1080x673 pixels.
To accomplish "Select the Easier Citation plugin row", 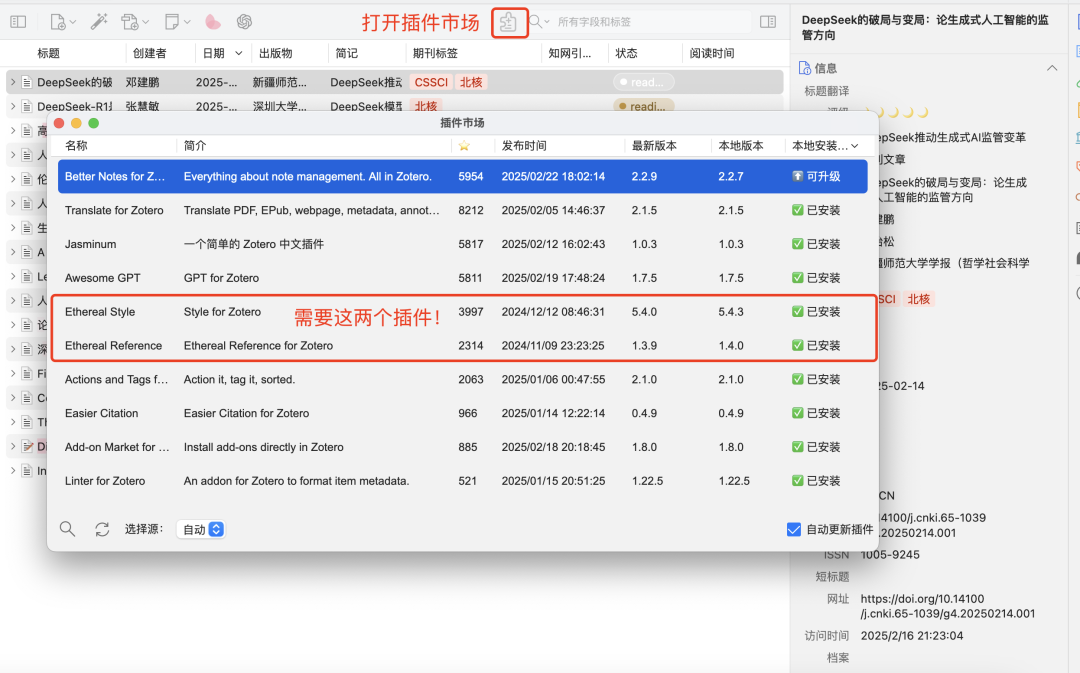I will click(462, 413).
